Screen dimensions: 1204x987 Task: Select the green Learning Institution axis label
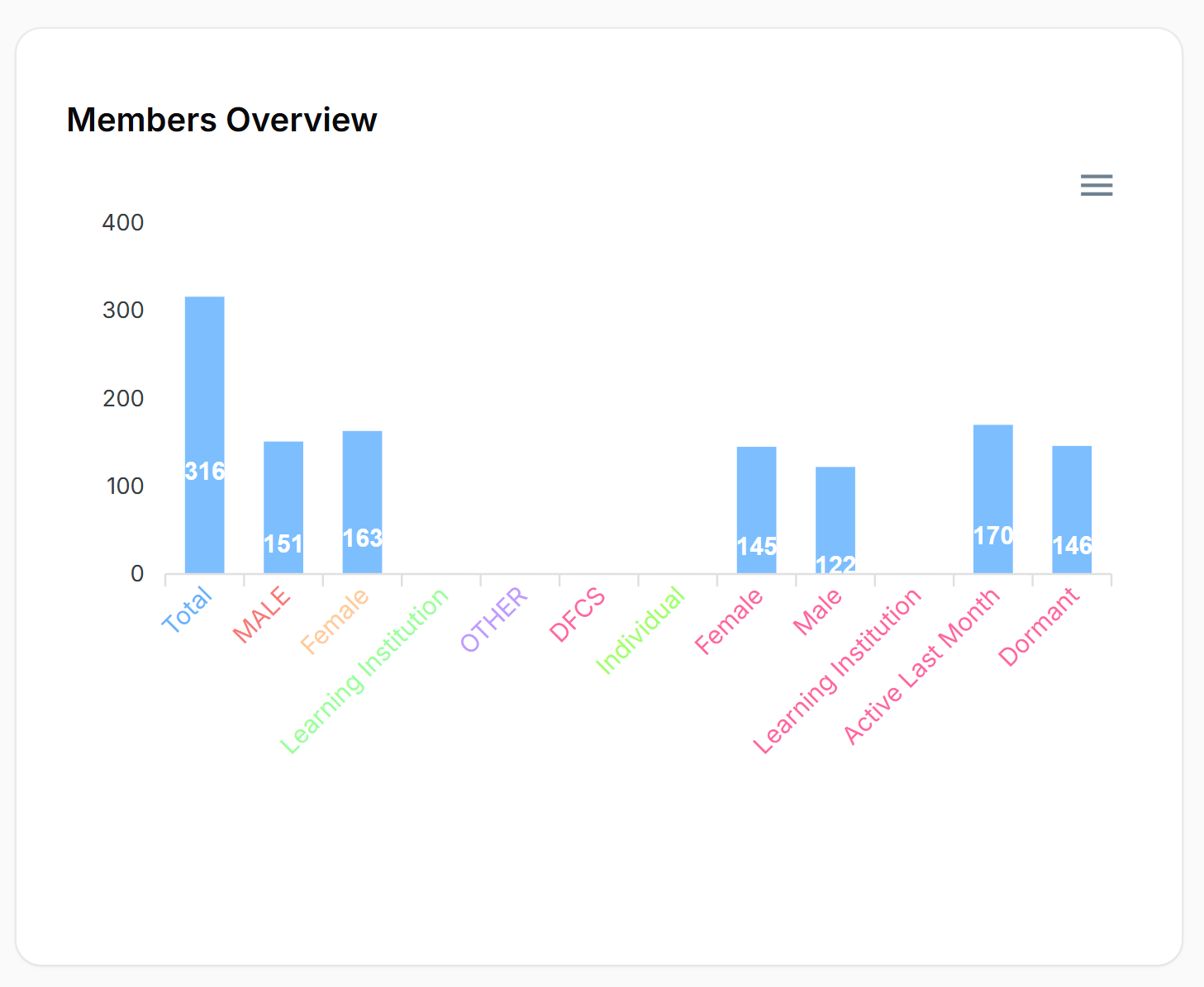(x=364, y=671)
